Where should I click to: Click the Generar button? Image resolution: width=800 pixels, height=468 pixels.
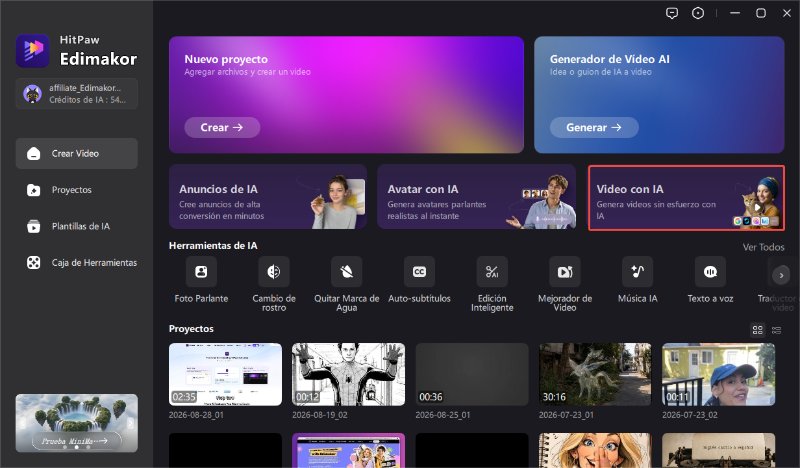(594, 128)
